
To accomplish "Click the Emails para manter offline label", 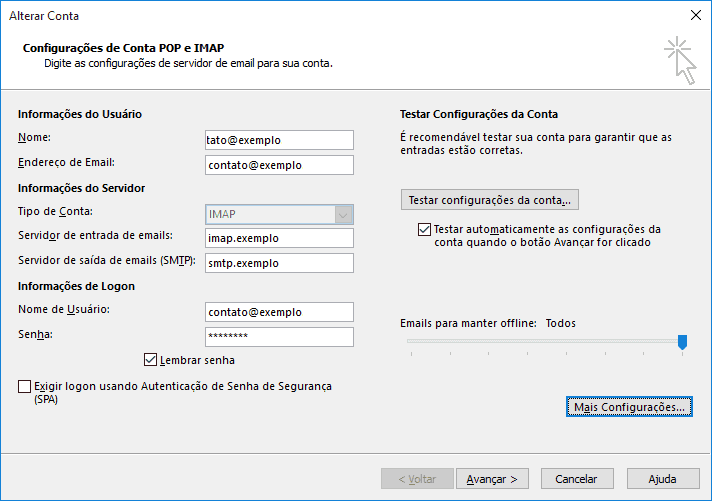I will pos(468,323).
